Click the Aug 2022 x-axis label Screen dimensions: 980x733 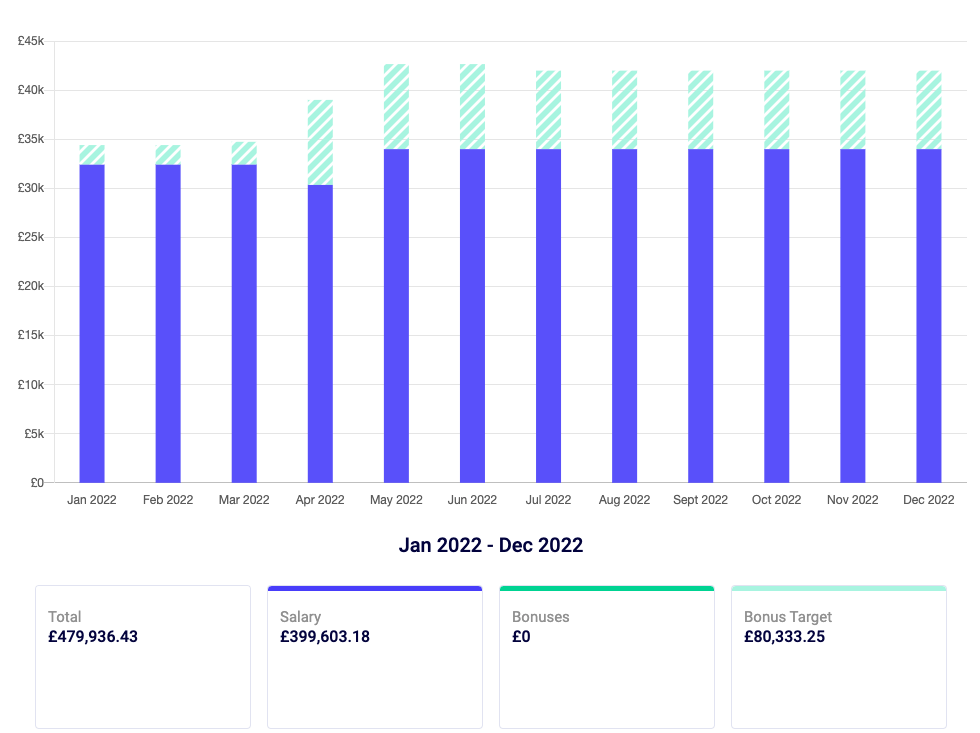pos(624,500)
